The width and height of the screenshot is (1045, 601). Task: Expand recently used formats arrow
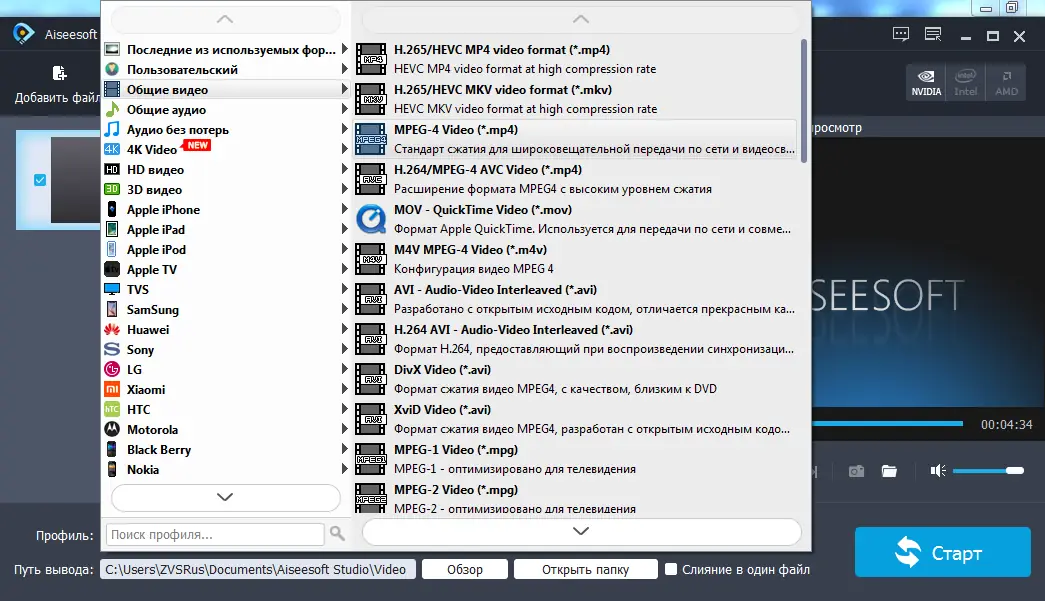point(345,49)
